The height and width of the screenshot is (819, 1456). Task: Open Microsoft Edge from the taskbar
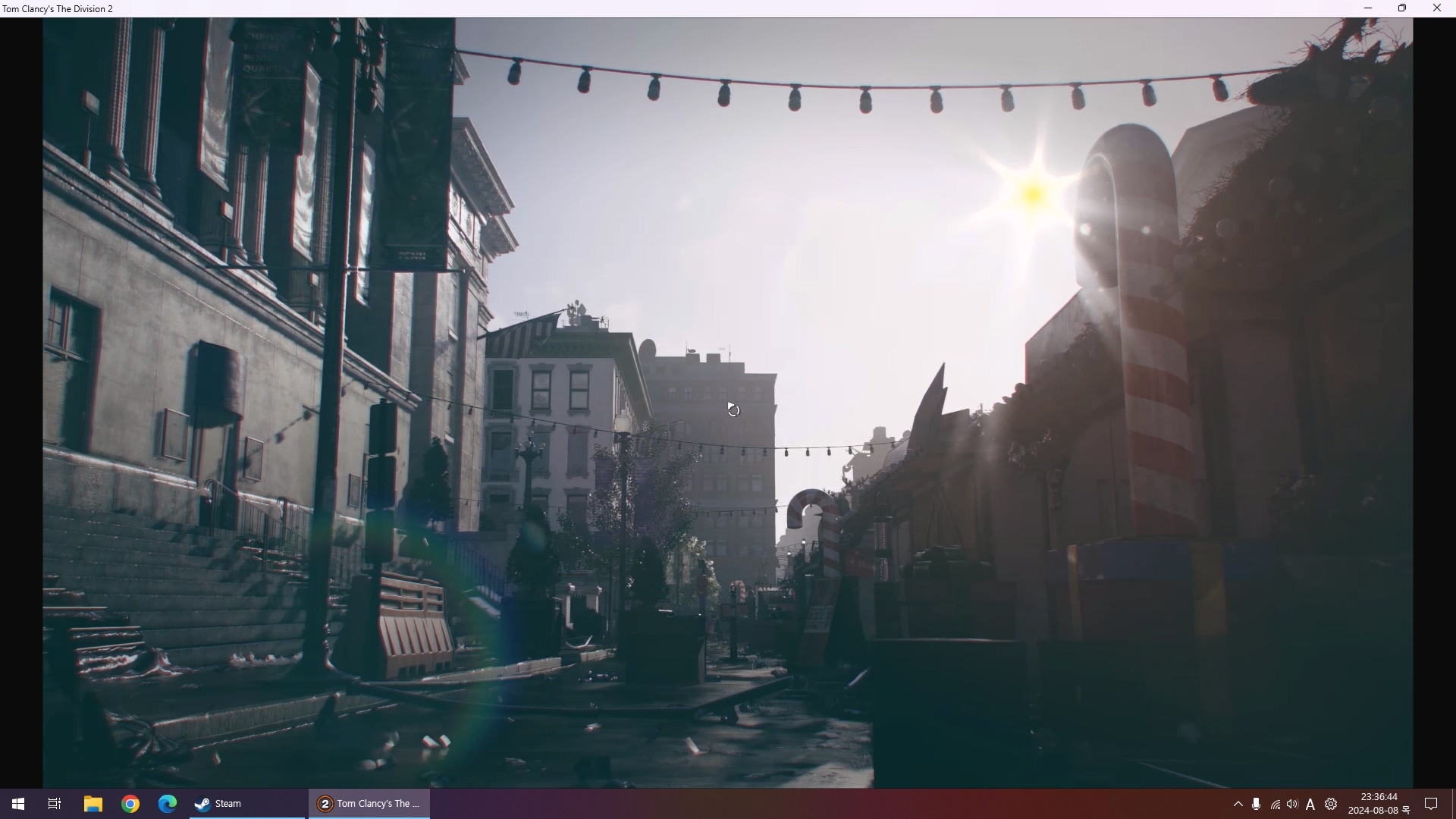168,804
